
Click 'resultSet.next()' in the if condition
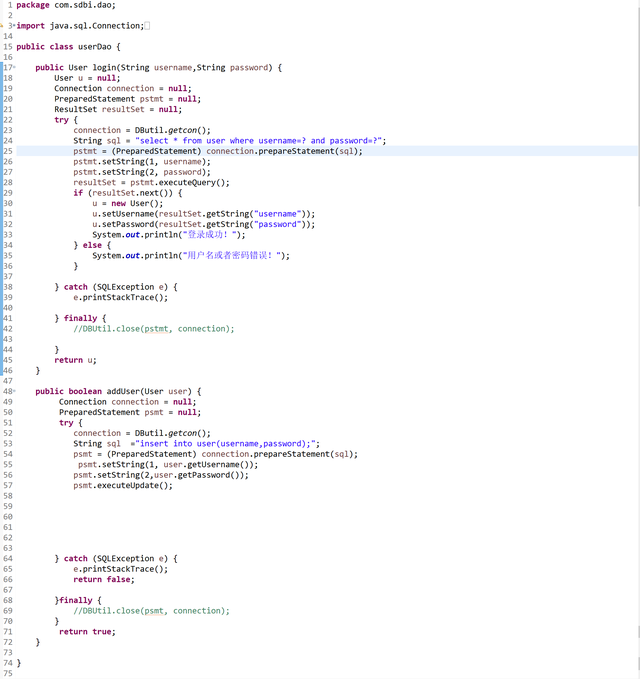click(133, 193)
